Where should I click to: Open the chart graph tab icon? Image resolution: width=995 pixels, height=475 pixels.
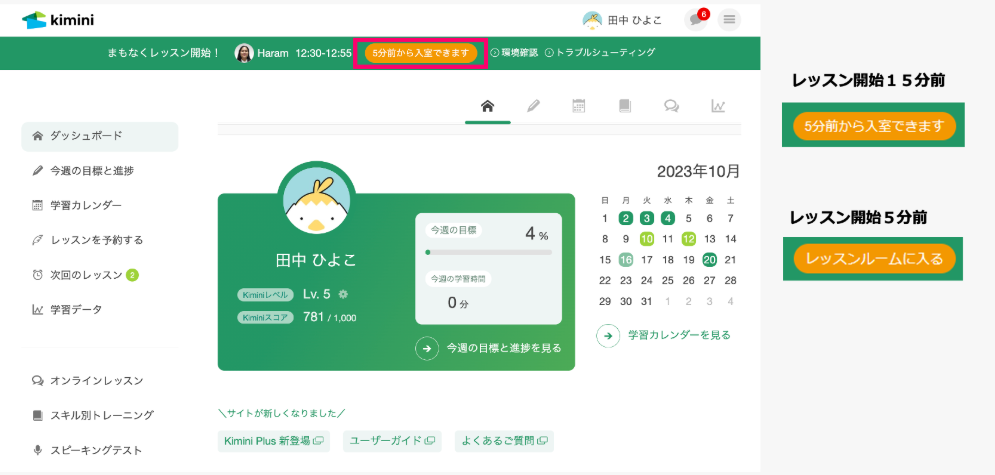click(718, 106)
